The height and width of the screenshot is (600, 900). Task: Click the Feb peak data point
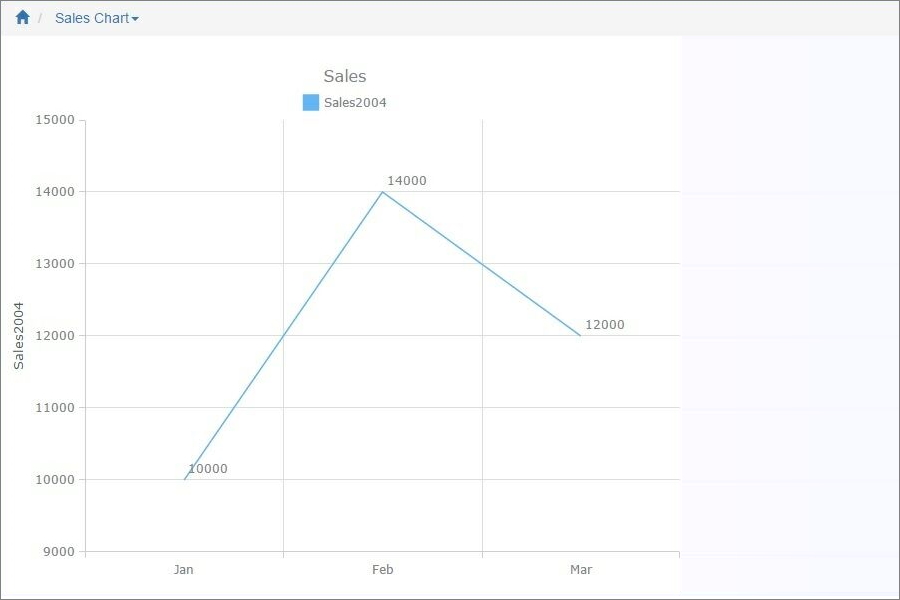[383, 192]
